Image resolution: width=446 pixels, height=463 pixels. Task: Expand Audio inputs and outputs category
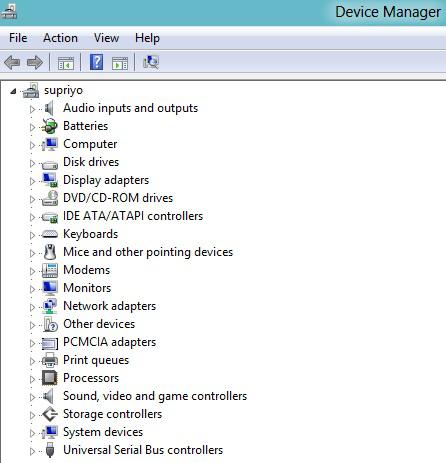tap(32, 109)
